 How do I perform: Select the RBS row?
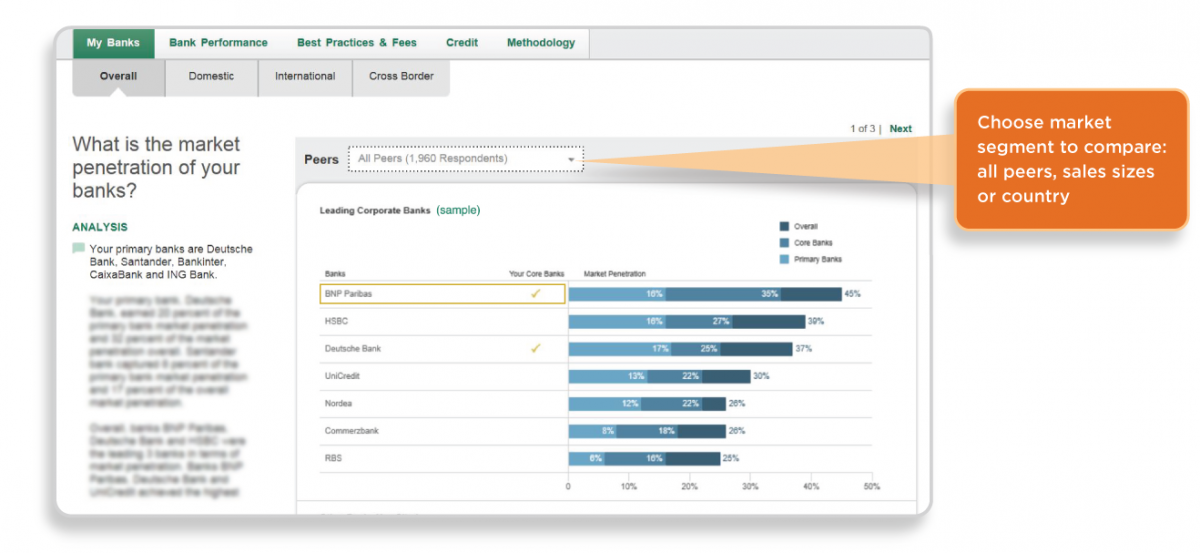(x=442, y=458)
